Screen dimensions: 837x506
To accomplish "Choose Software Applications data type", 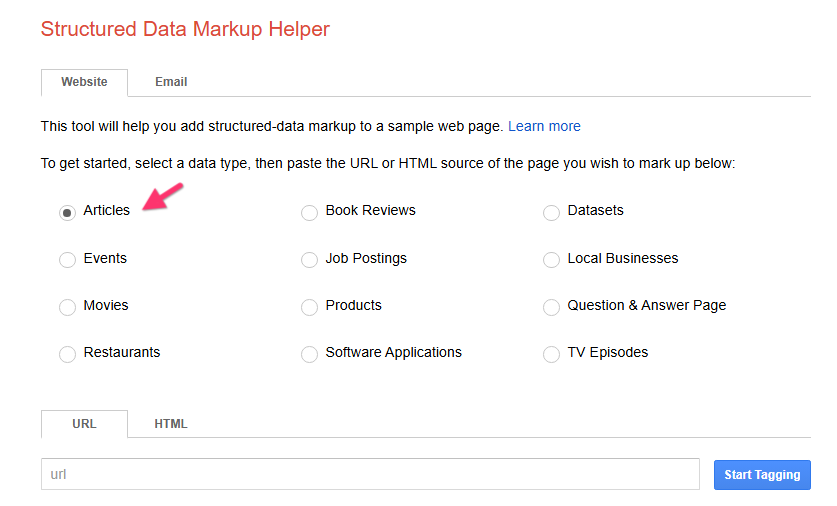I will point(309,354).
